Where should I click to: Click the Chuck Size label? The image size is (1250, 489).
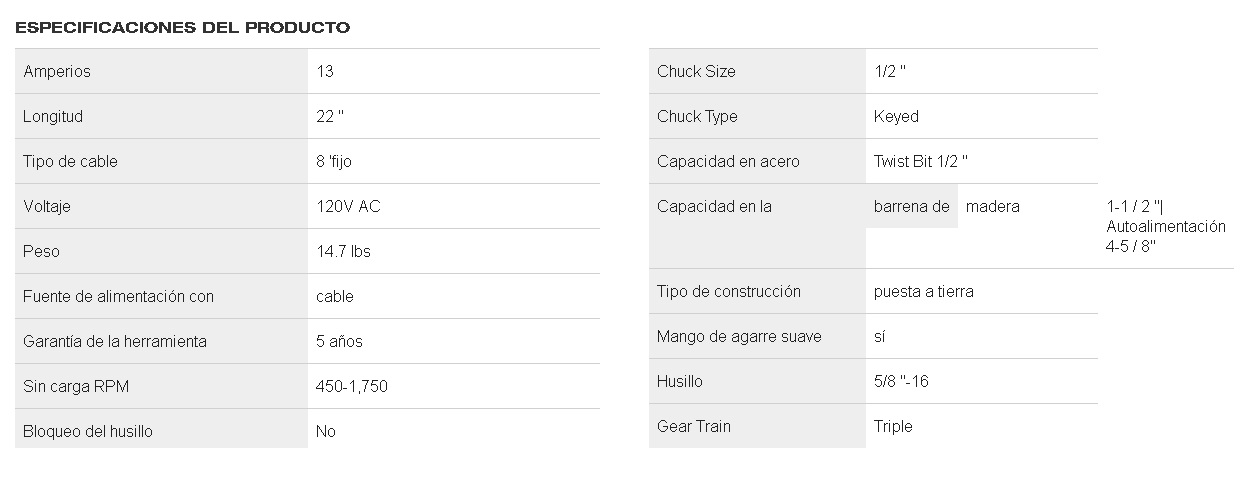point(696,71)
